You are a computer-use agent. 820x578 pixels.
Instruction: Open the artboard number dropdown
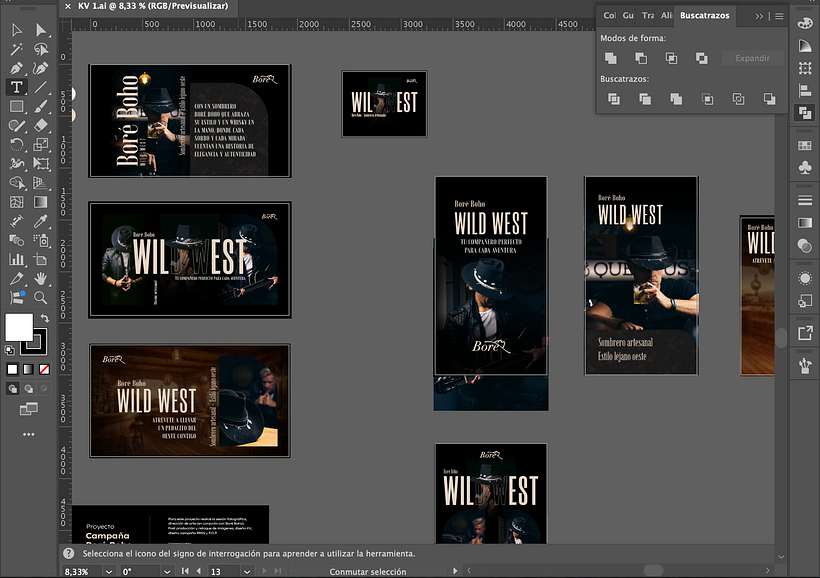pyautogui.click(x=247, y=572)
